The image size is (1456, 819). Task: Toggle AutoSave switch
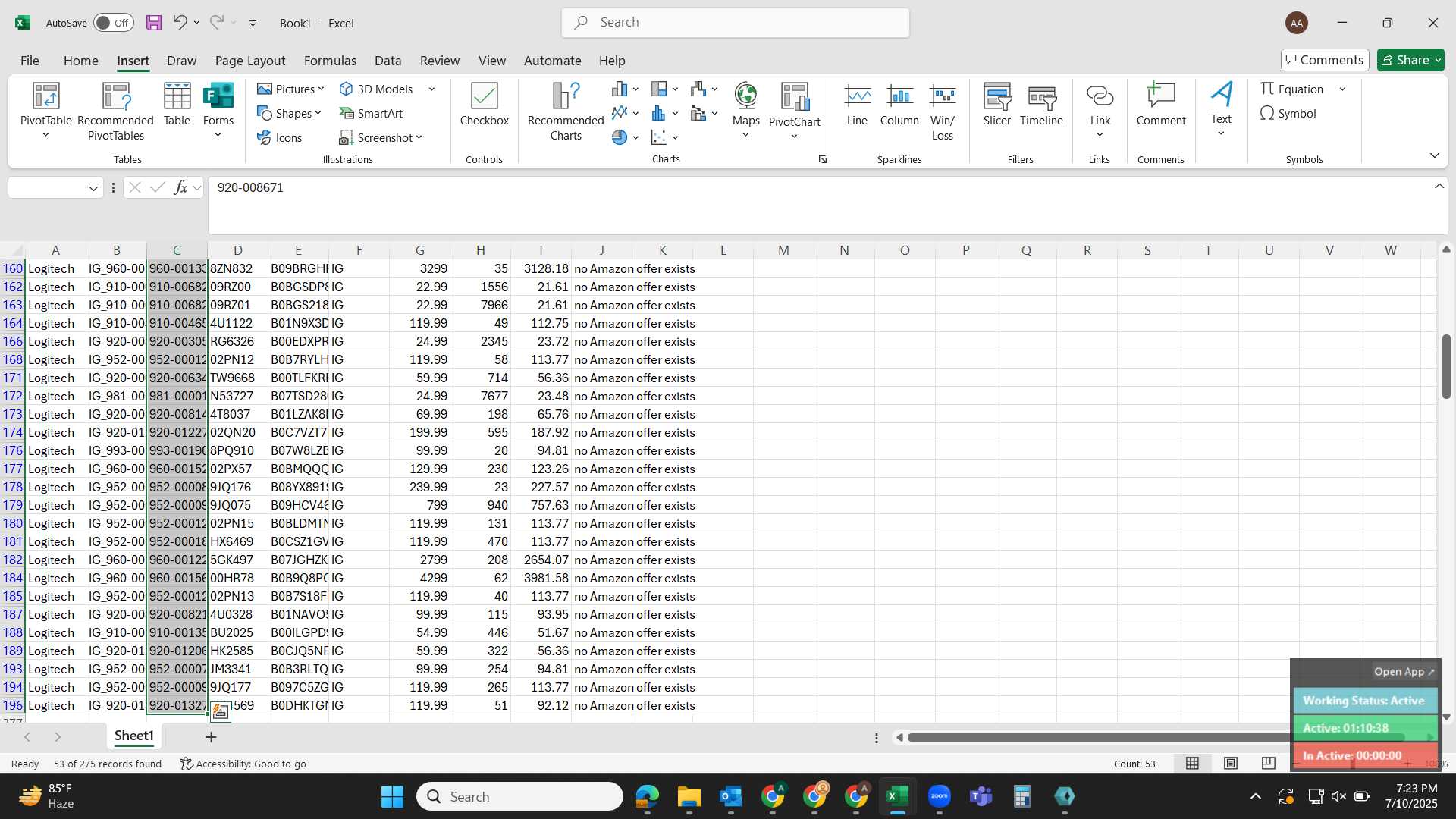click(114, 23)
